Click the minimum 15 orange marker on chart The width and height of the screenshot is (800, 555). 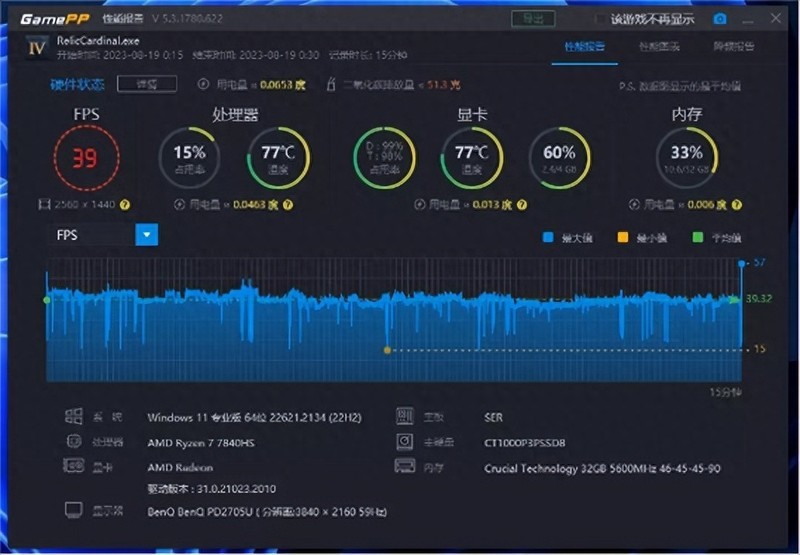(387, 350)
